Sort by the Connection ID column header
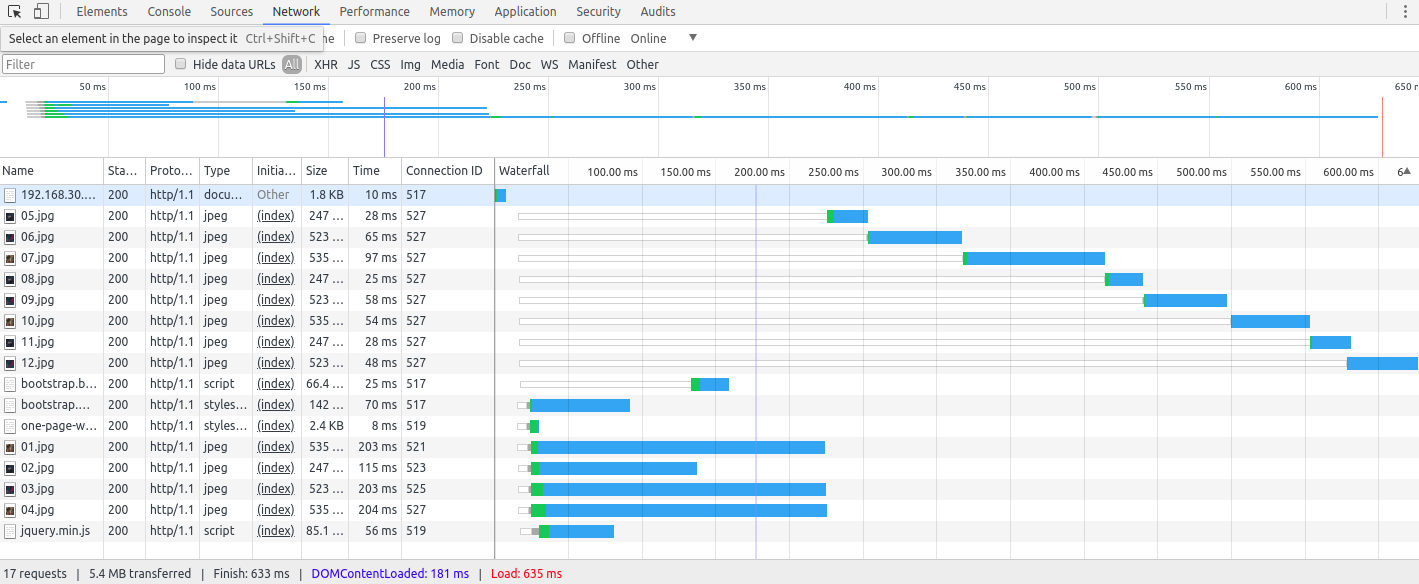Screen dimensions: 1419x584 pyautogui.click(x=447, y=171)
